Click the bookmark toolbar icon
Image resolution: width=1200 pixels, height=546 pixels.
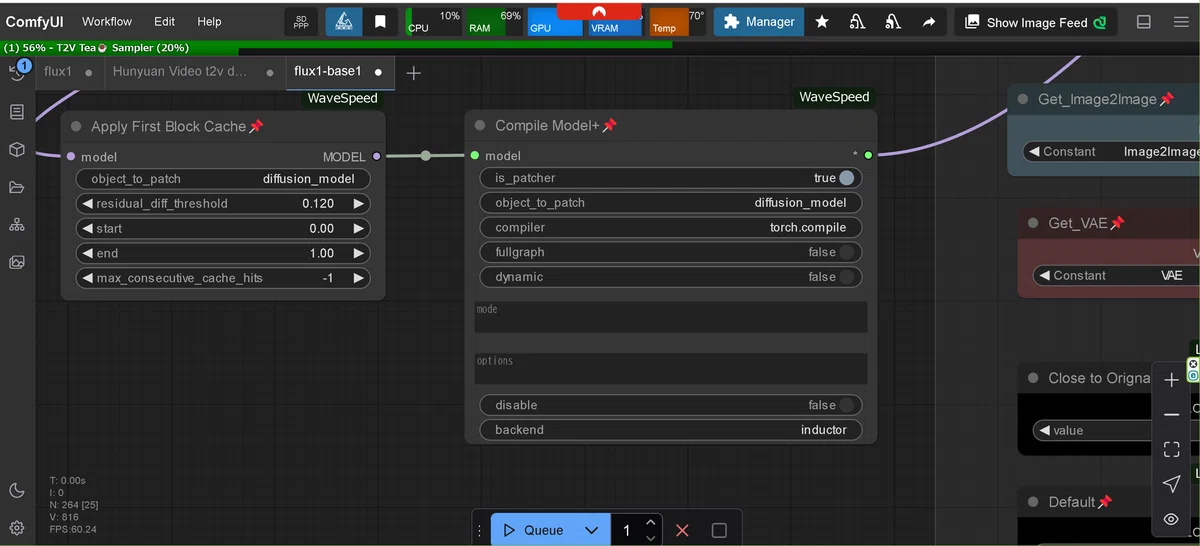point(380,21)
